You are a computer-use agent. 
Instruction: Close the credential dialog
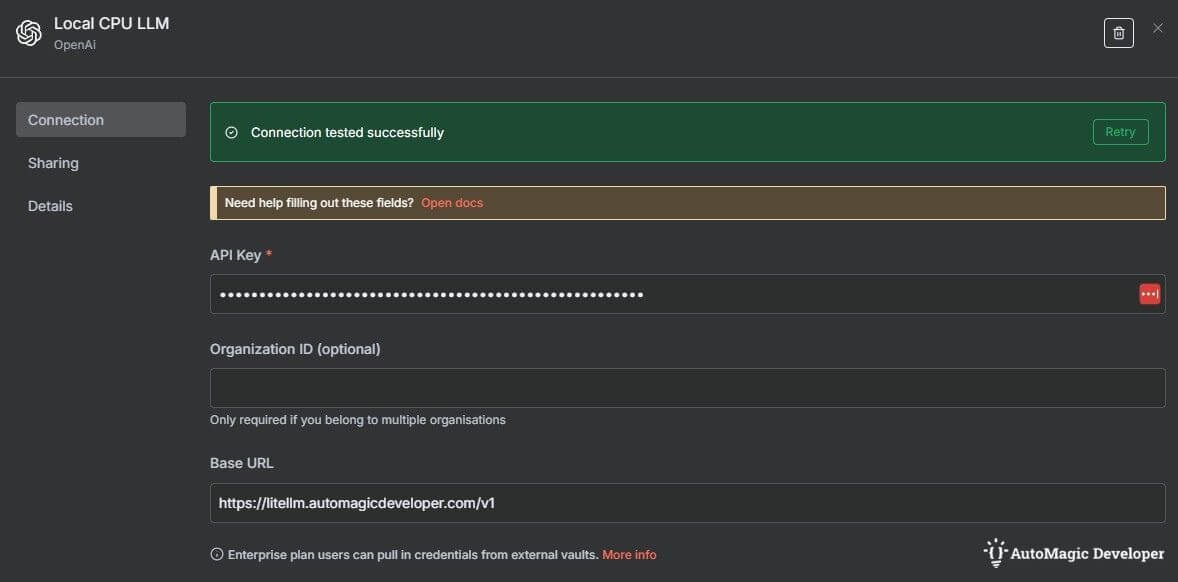(x=1158, y=28)
